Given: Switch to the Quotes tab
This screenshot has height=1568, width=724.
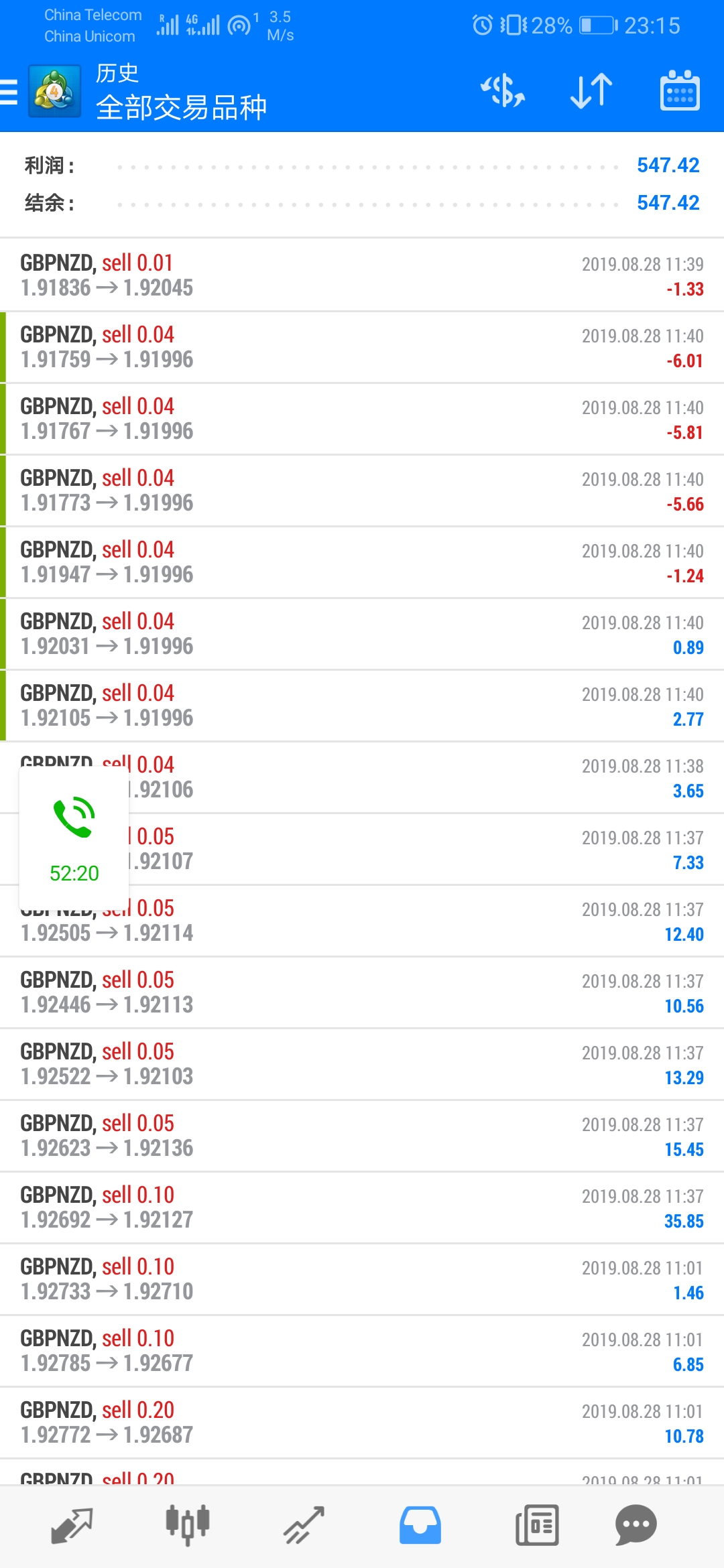Looking at the screenshot, I should (72, 1526).
